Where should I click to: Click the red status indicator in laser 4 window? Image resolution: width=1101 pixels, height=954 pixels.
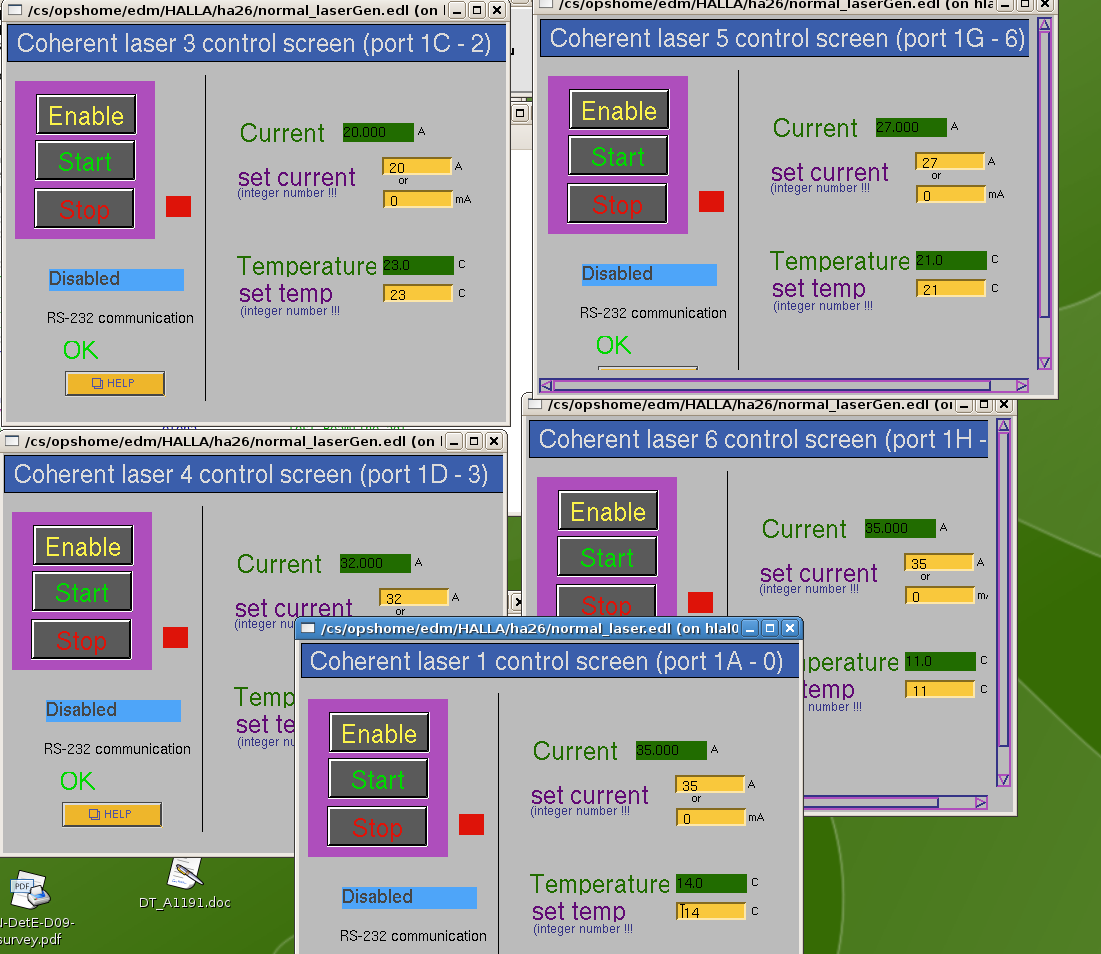176,637
